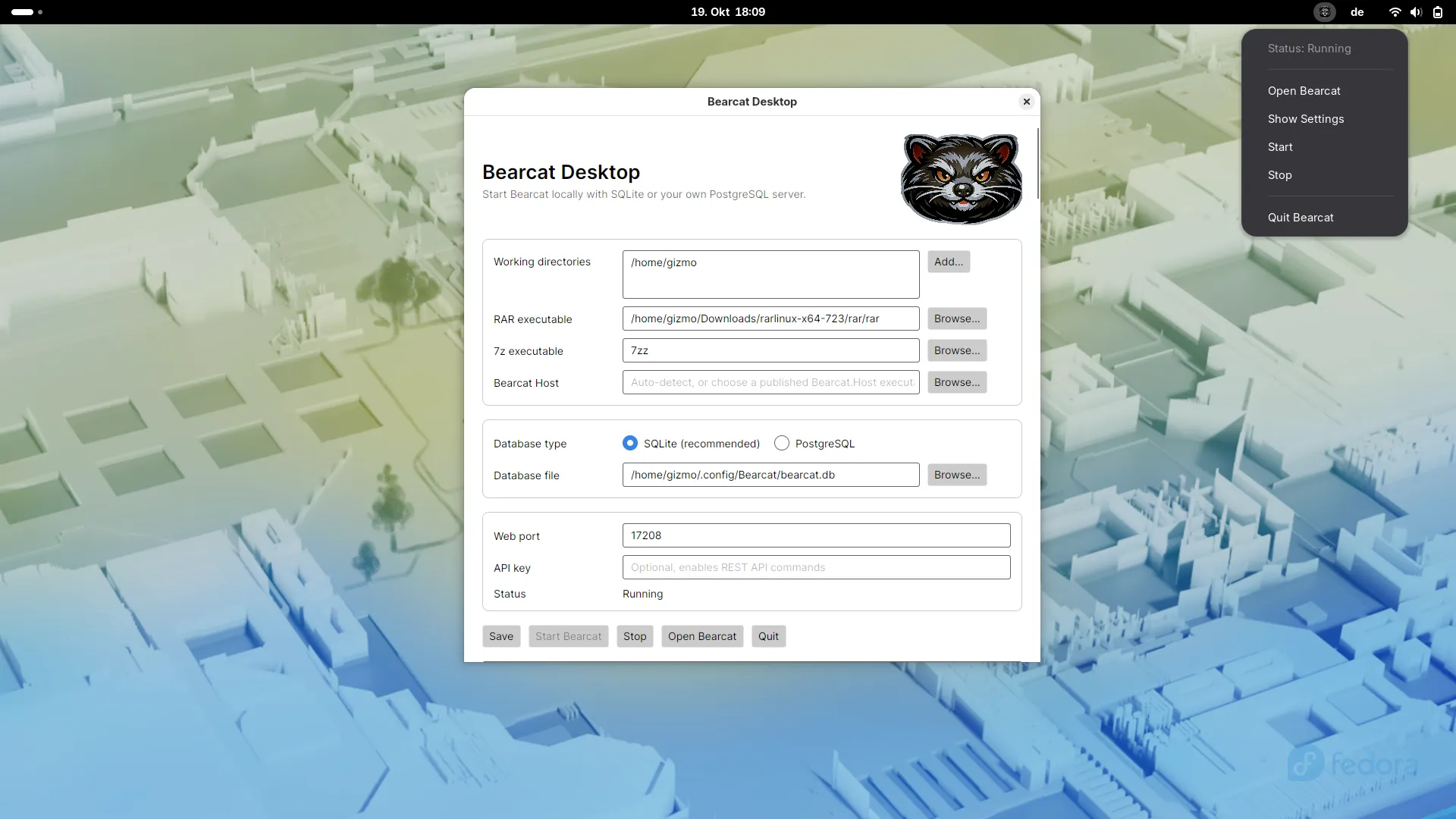Click the Stop button in the dialog
Viewport: 1456px width, 819px height.
(x=635, y=636)
